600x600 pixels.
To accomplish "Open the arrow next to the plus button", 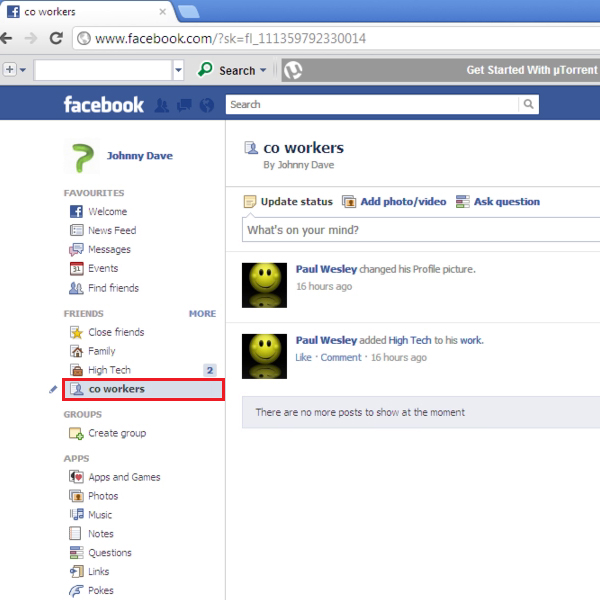I will (23, 70).
